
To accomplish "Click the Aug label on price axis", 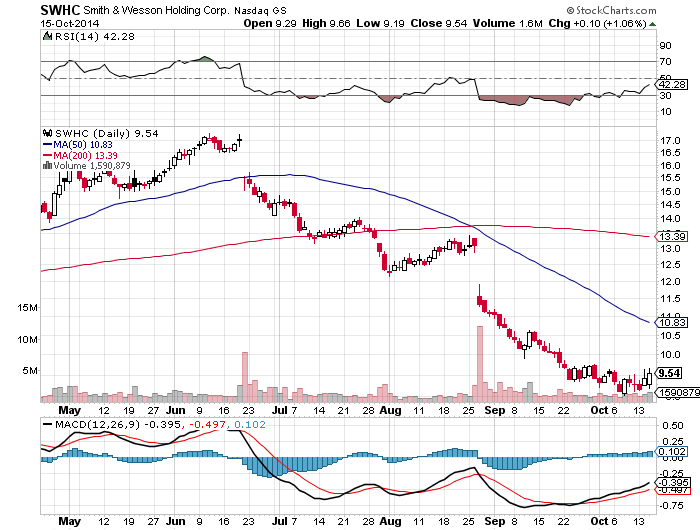I will coord(390,410).
